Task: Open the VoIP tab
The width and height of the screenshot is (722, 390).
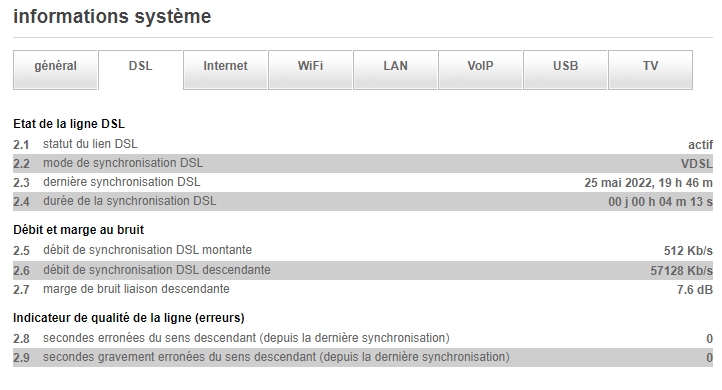Action: [x=480, y=70]
